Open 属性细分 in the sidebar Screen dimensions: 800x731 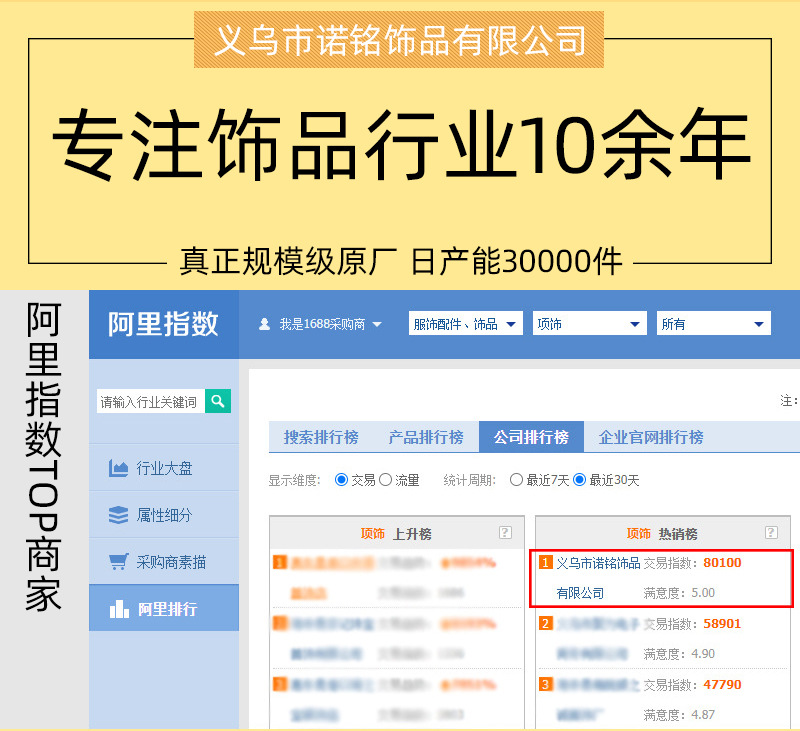164,515
